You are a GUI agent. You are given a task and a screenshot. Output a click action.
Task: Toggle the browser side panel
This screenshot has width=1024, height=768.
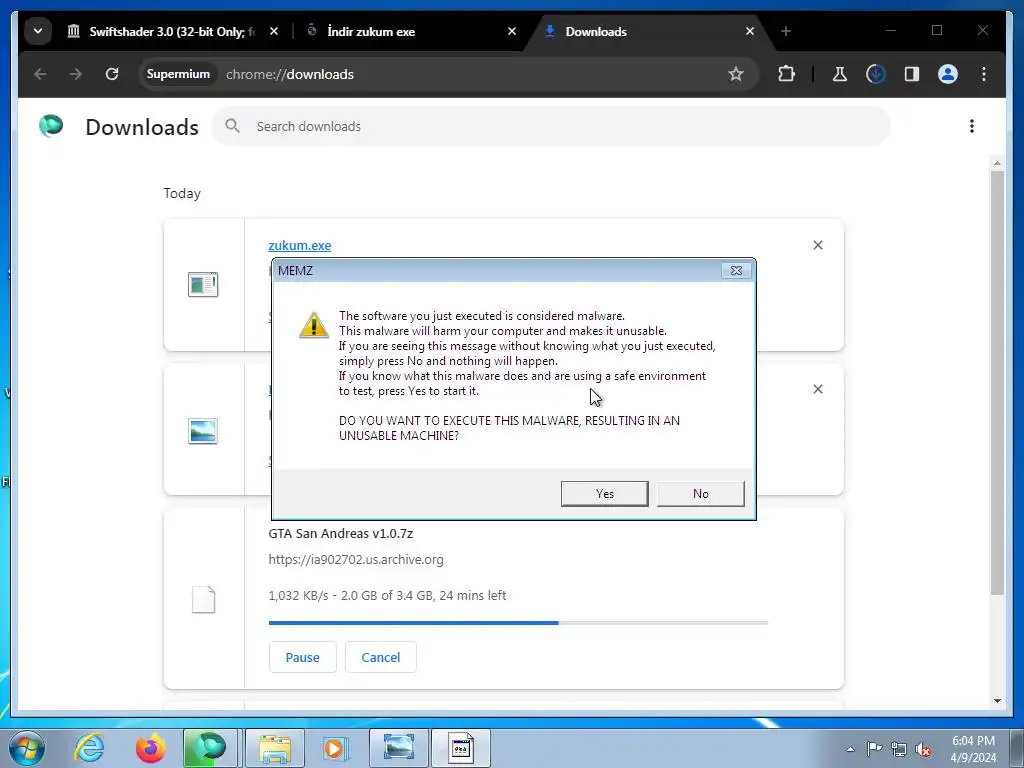912,74
